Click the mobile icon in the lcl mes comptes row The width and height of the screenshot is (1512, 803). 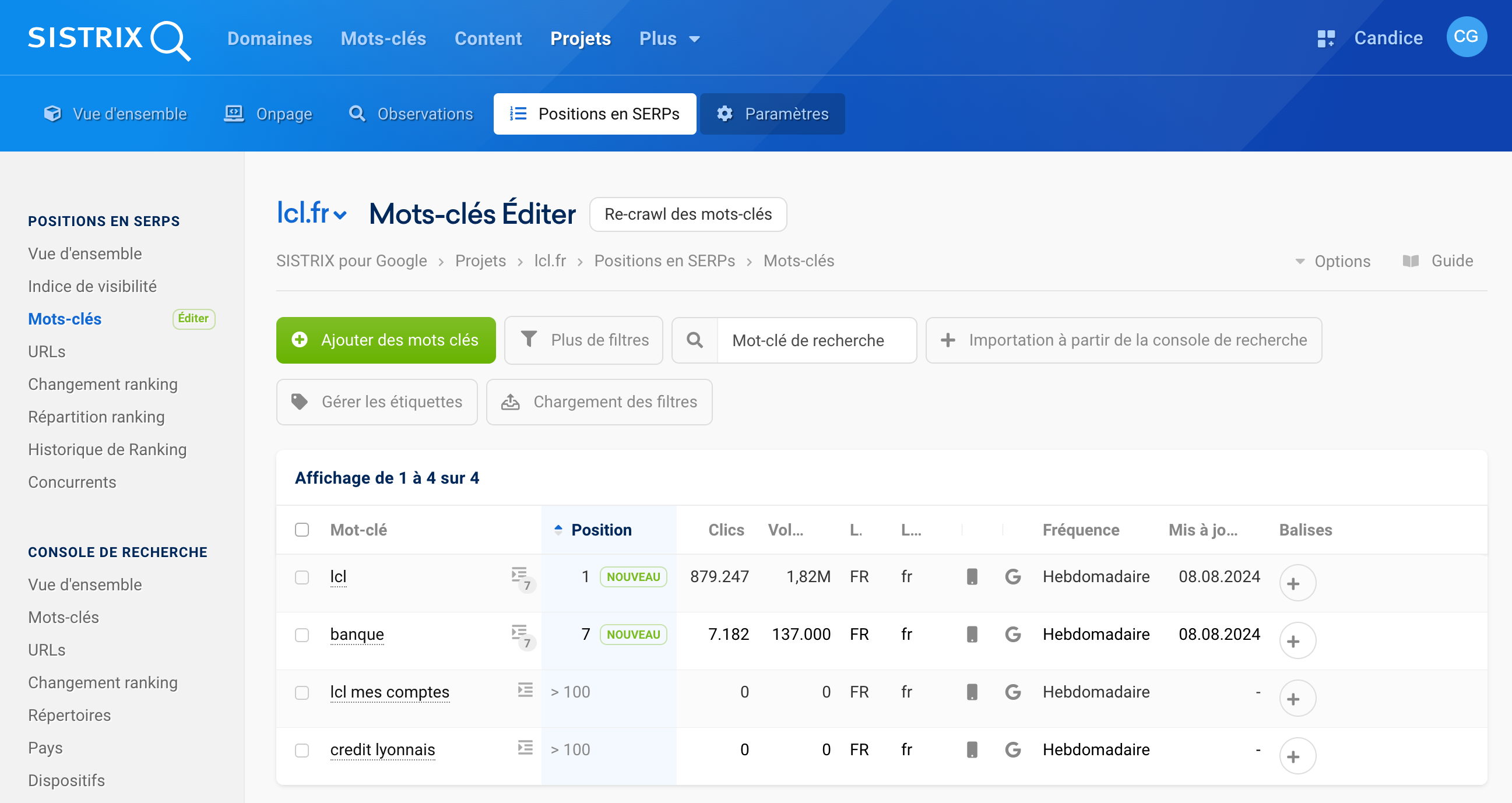pyautogui.click(x=972, y=692)
